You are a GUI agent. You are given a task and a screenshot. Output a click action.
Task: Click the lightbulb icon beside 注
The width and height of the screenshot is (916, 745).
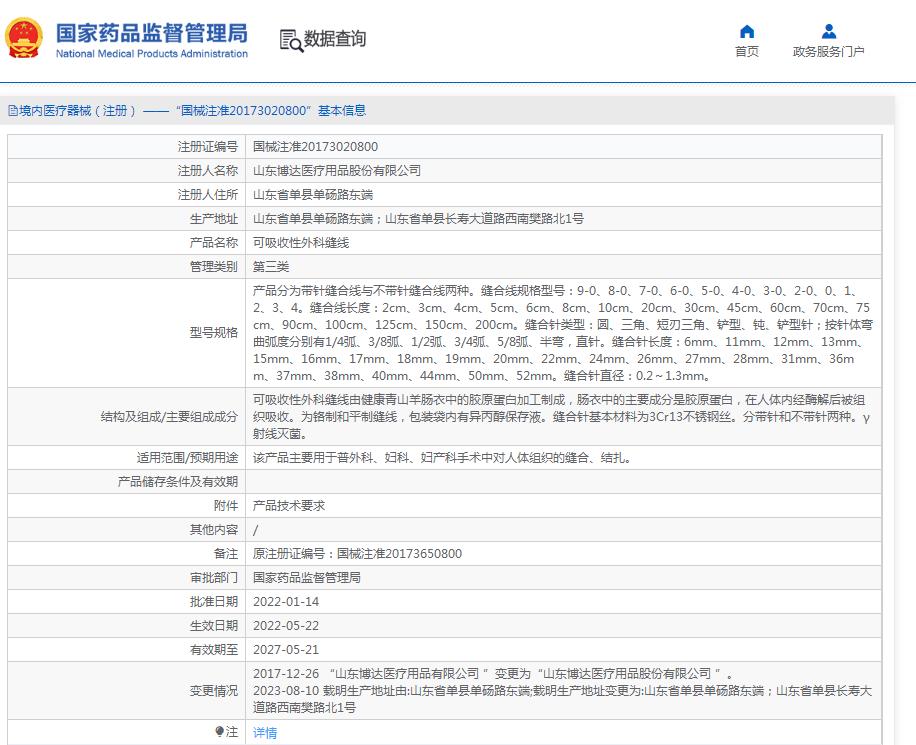click(220, 732)
